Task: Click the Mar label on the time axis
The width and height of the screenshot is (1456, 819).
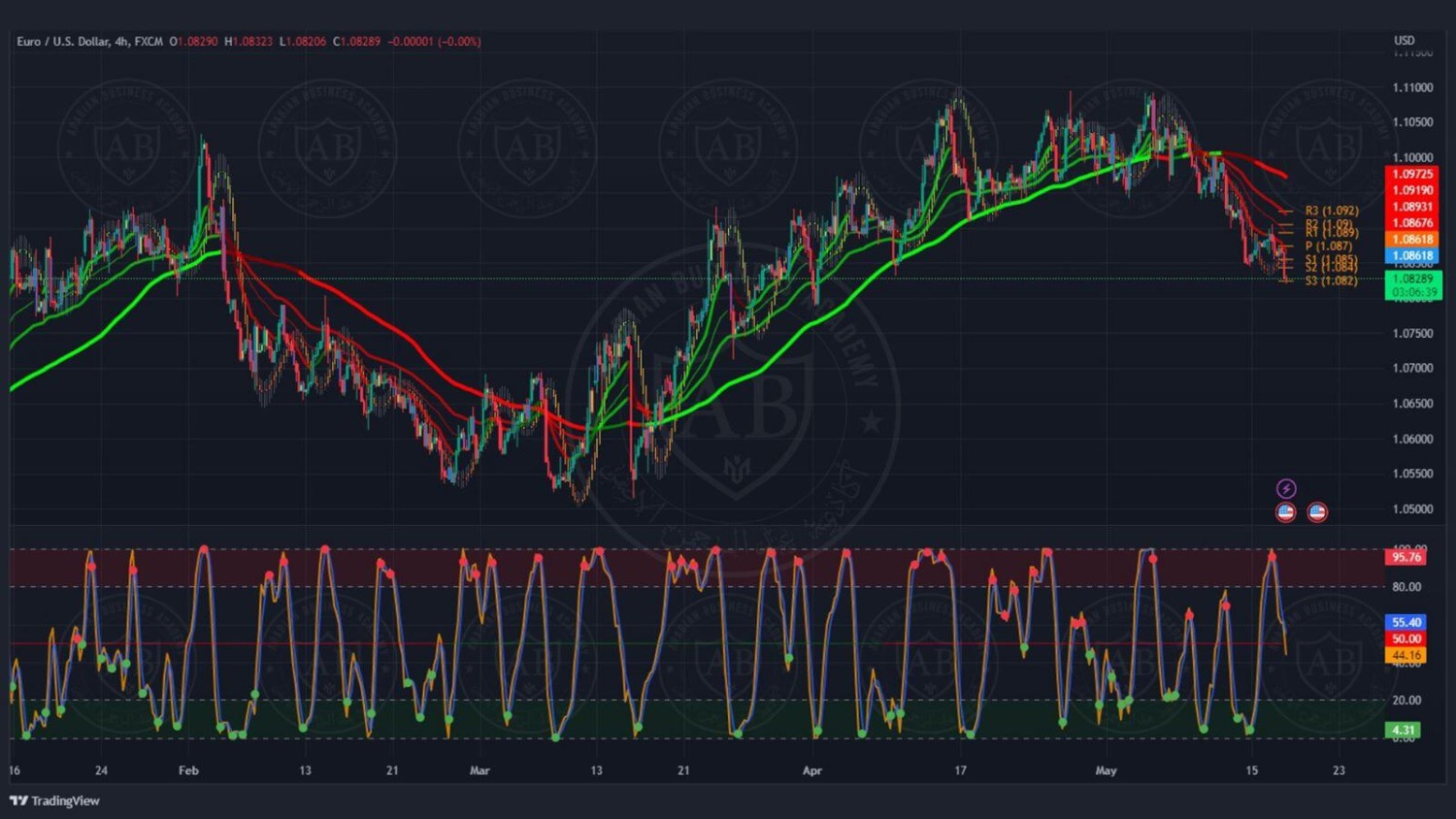Action: click(x=480, y=770)
